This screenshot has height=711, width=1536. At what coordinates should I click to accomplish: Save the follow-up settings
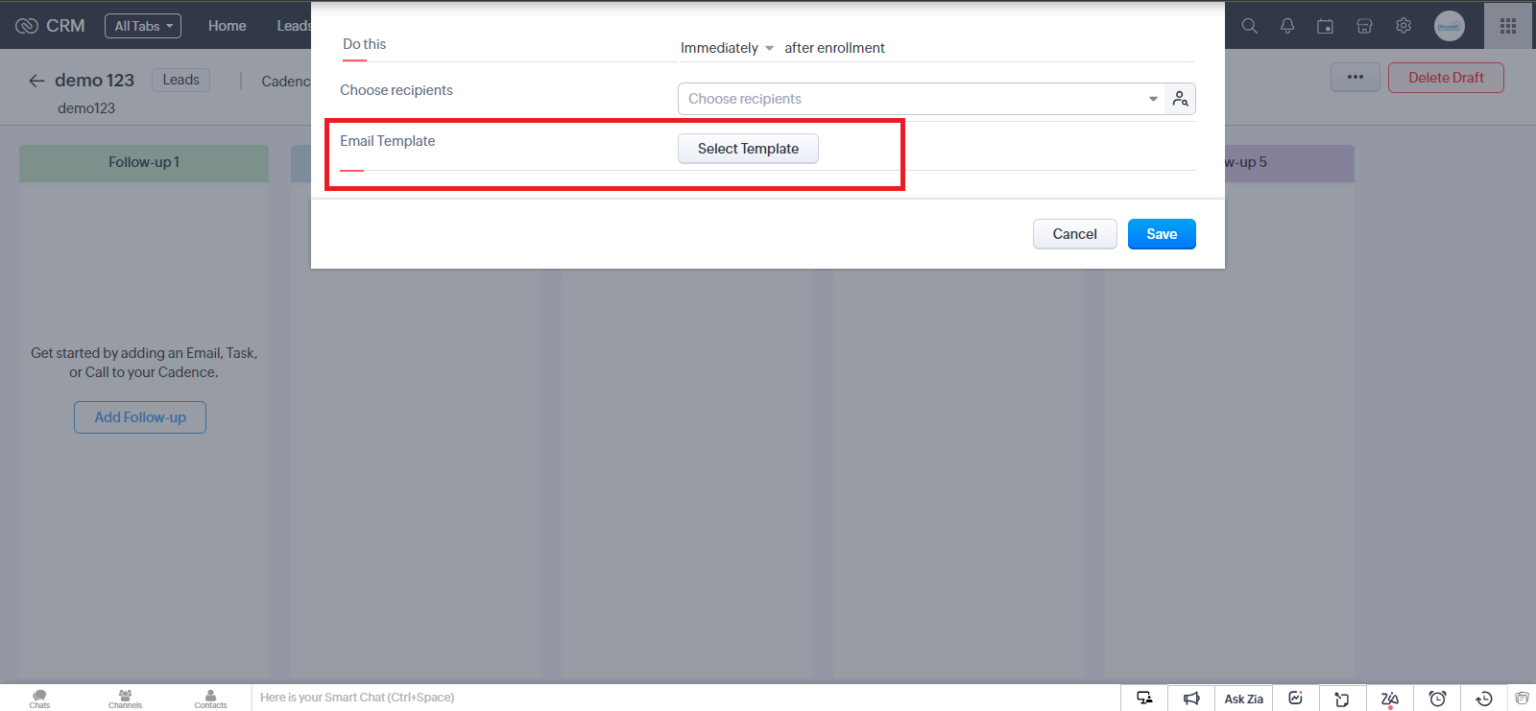pos(1161,233)
